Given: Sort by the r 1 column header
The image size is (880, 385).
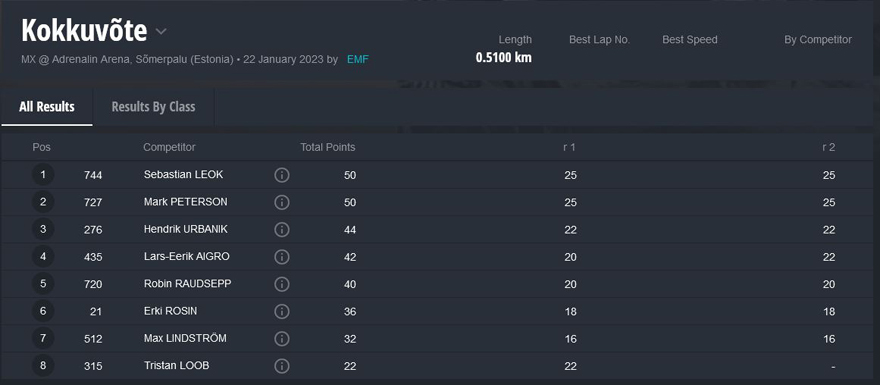Looking at the screenshot, I should pos(570,148).
